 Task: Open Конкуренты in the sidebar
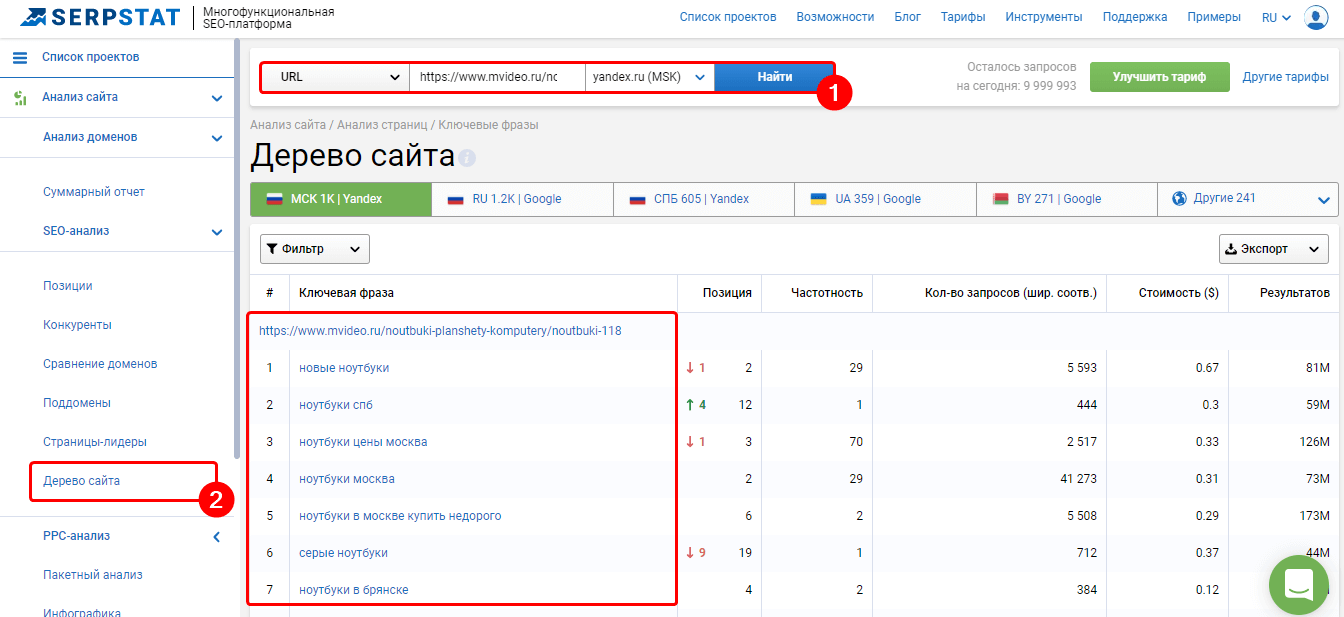[x=77, y=325]
